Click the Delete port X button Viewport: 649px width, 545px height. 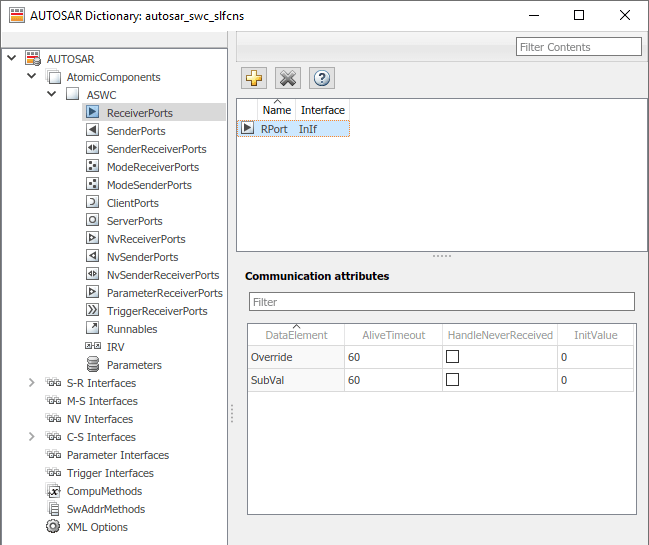[288, 78]
